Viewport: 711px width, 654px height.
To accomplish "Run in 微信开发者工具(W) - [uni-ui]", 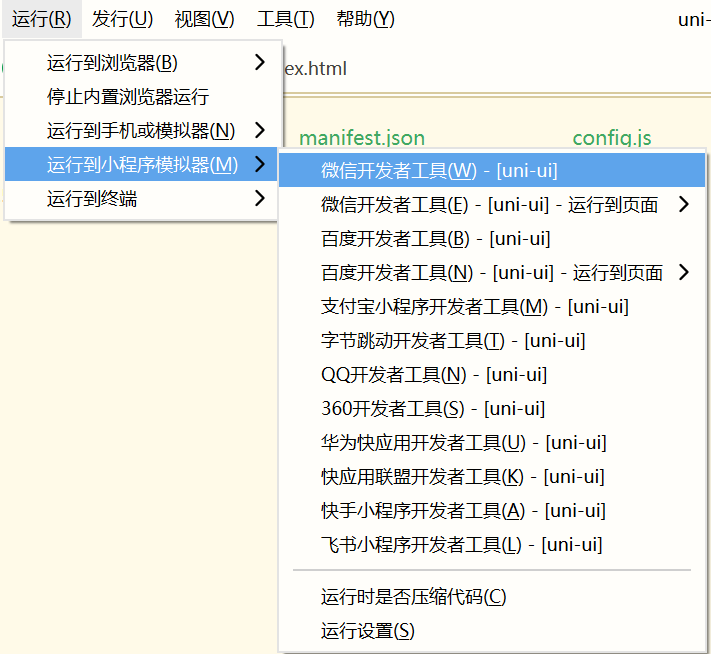I will click(492, 171).
